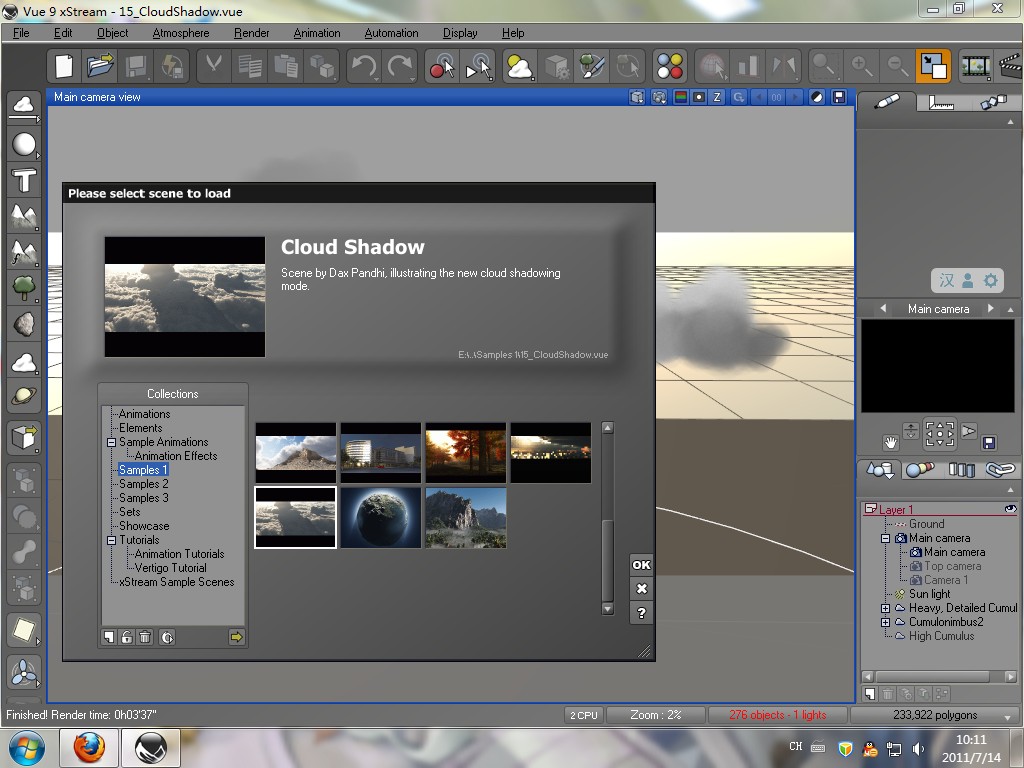Click the Open file folder icon in the toolbar

(99, 67)
